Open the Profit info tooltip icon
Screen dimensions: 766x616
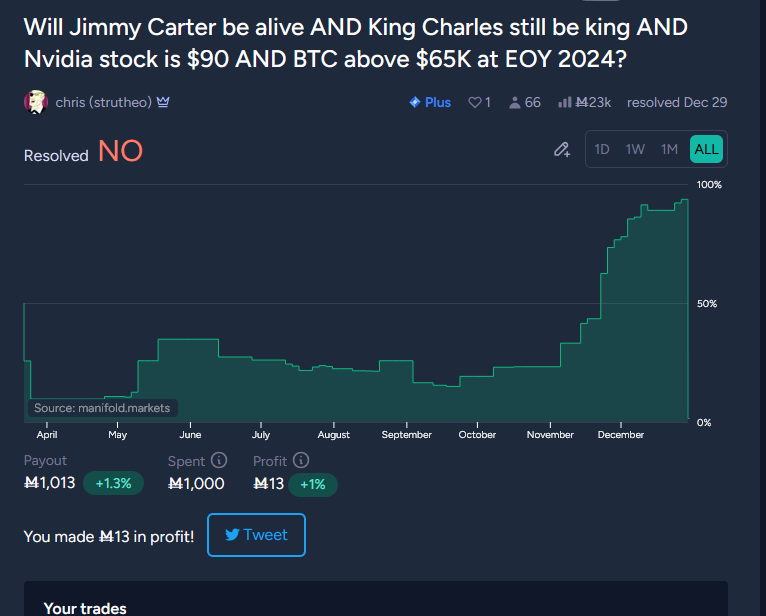[x=301, y=461]
